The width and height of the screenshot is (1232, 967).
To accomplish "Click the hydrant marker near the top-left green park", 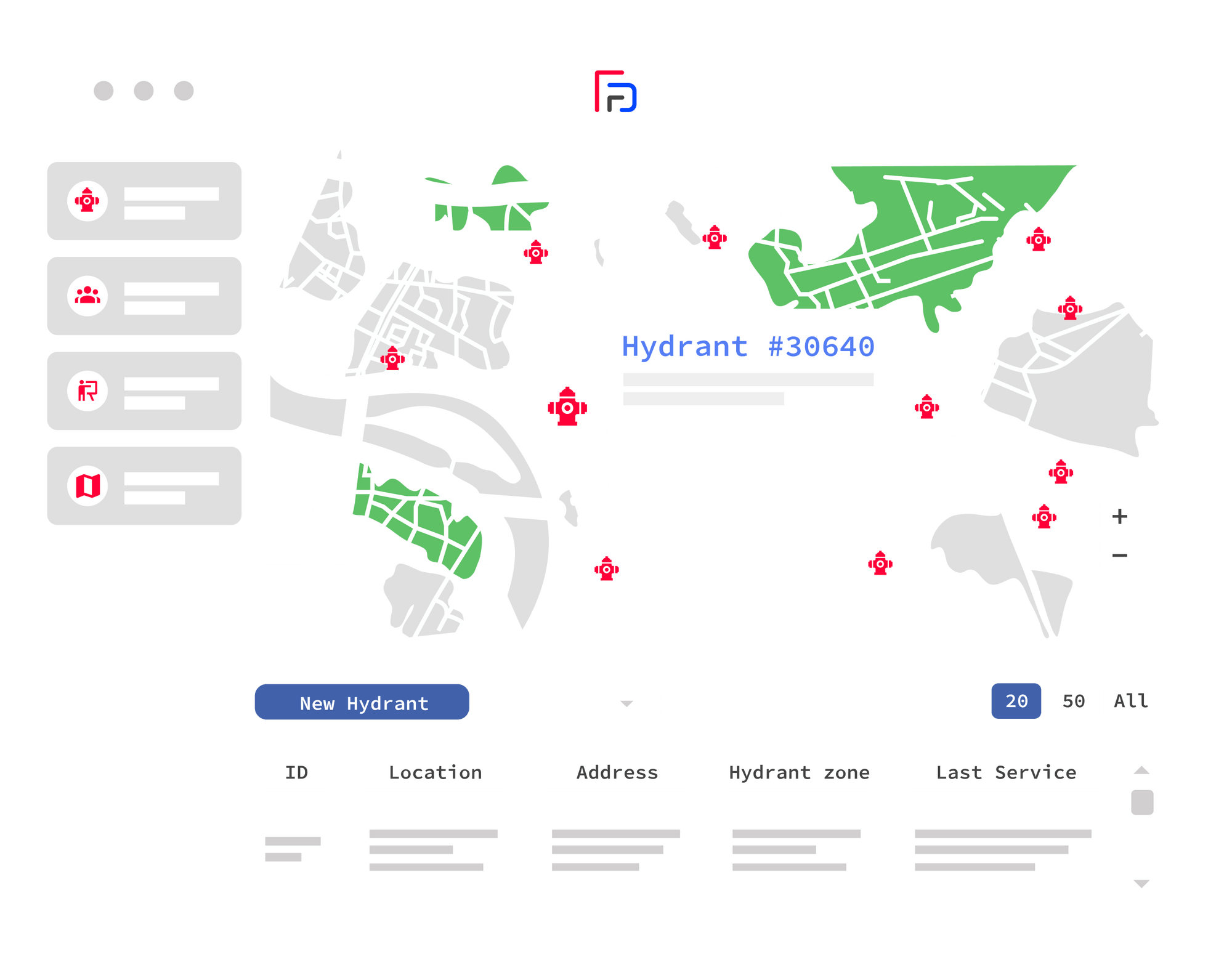I will (x=535, y=253).
